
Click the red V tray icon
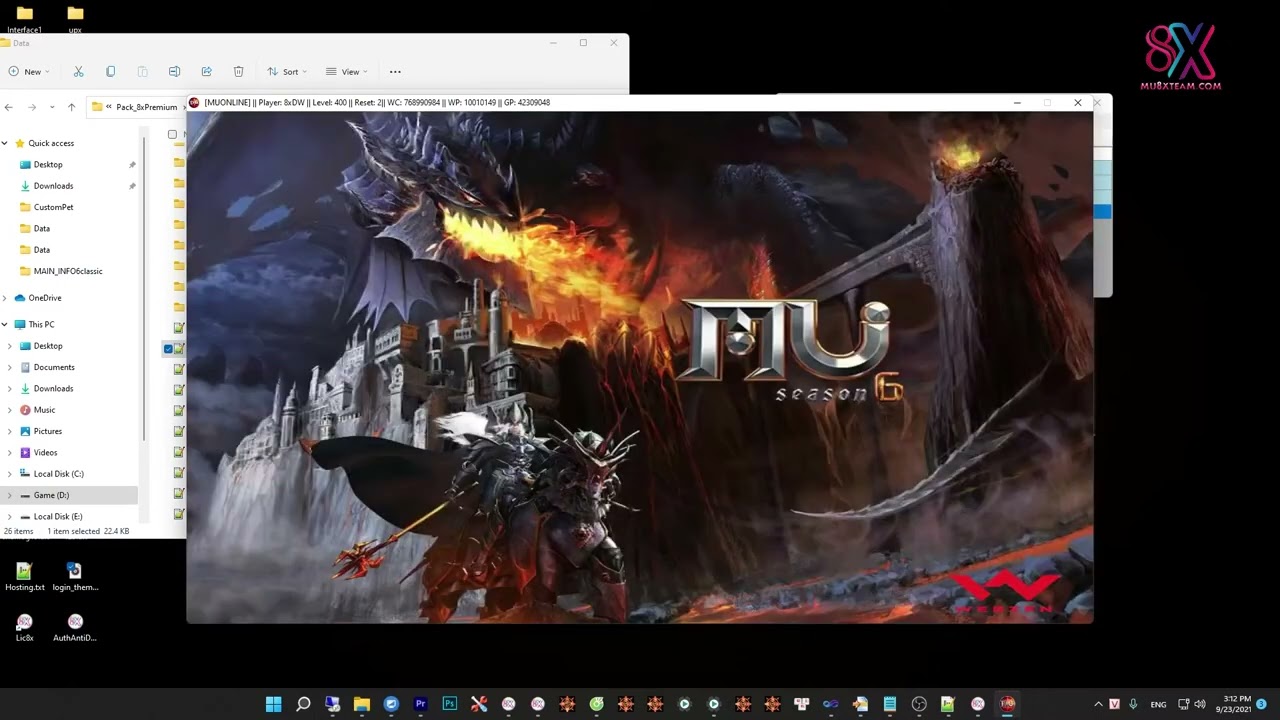(x=1115, y=704)
